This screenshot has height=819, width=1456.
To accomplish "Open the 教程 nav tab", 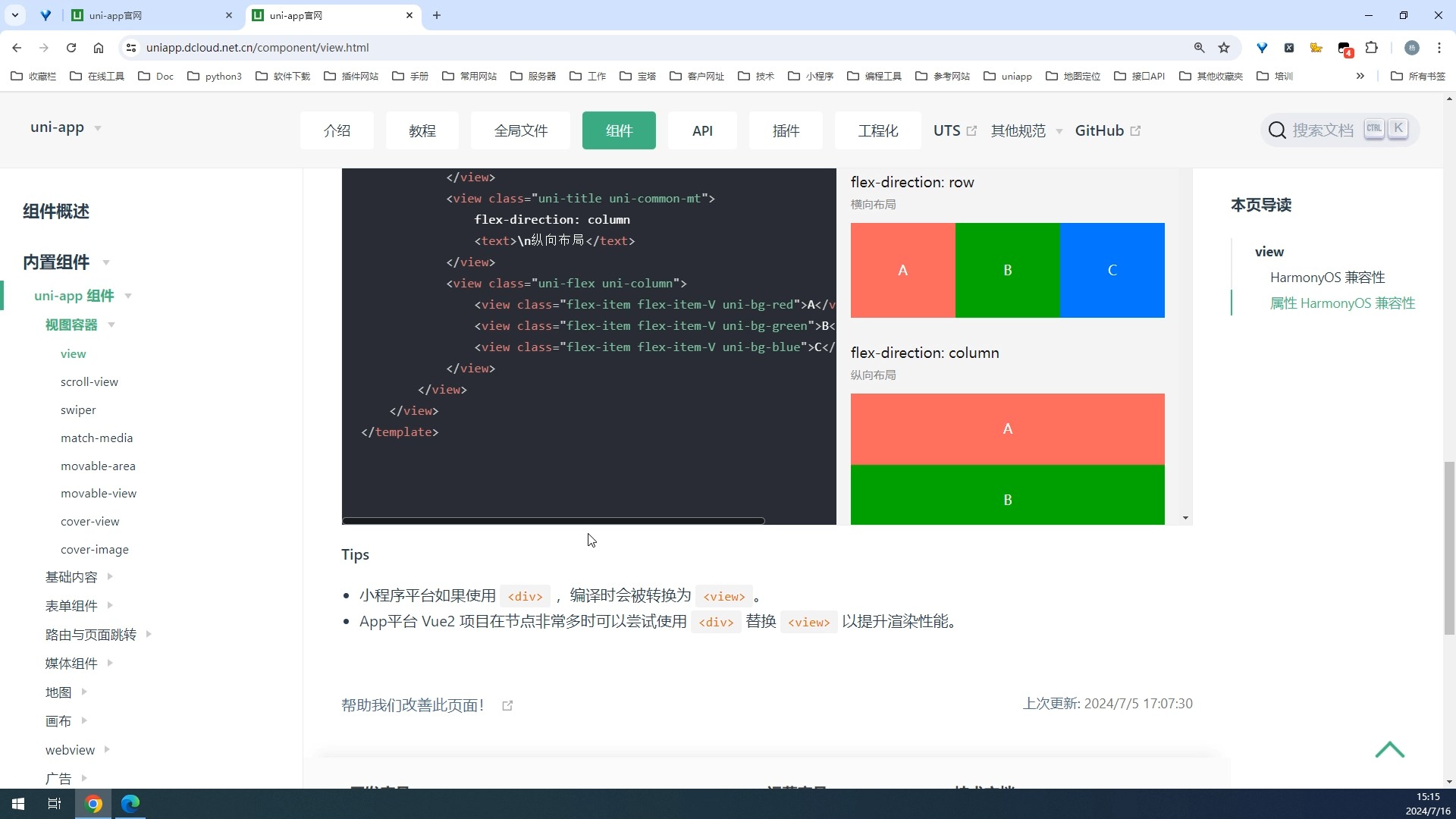I will tap(422, 130).
